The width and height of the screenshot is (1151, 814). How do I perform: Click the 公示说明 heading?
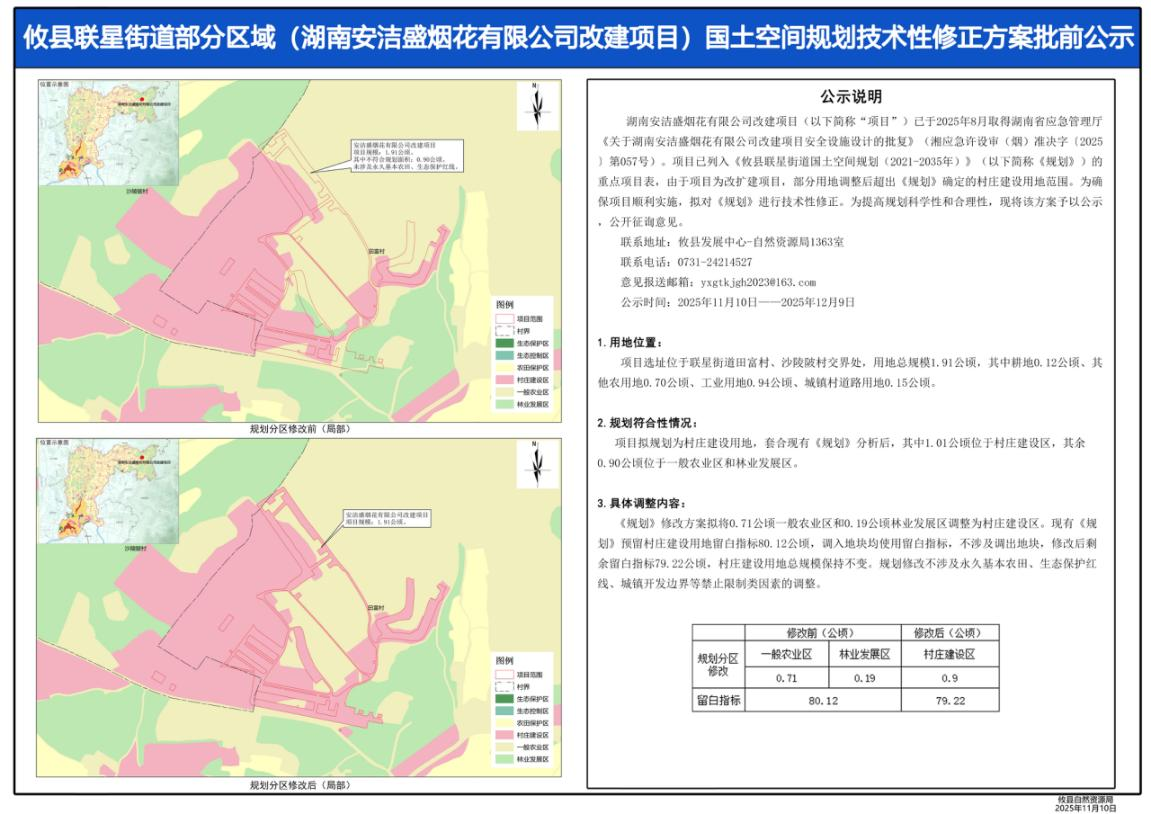click(x=851, y=97)
